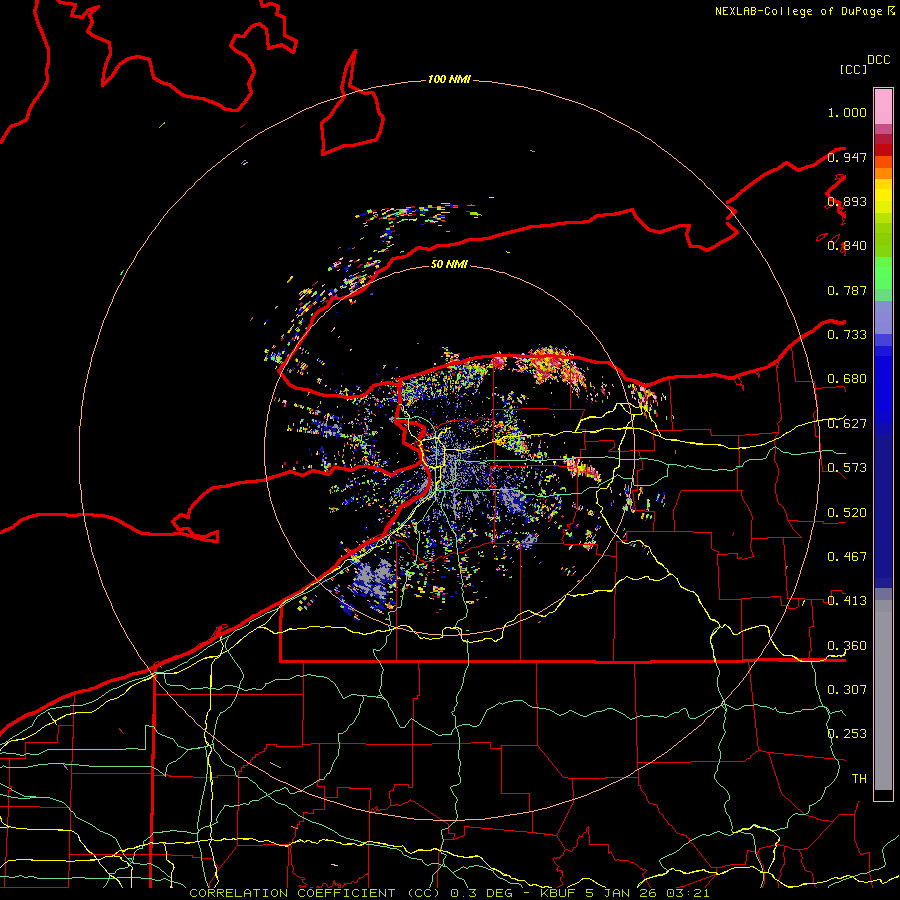Pick the bright green band of the color bar
The image size is (900, 900).
[883, 273]
